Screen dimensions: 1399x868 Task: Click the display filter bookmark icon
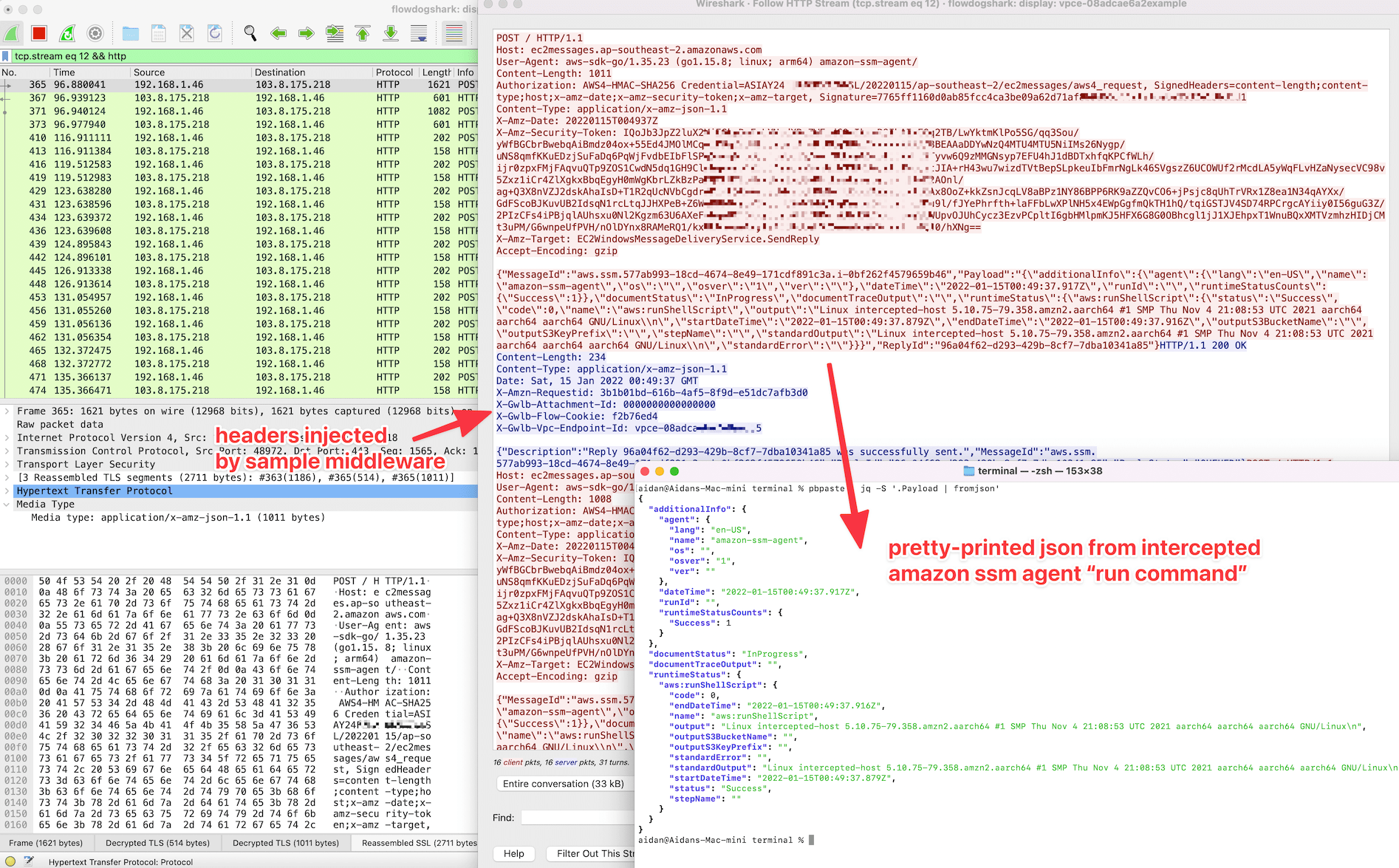[x=6, y=56]
